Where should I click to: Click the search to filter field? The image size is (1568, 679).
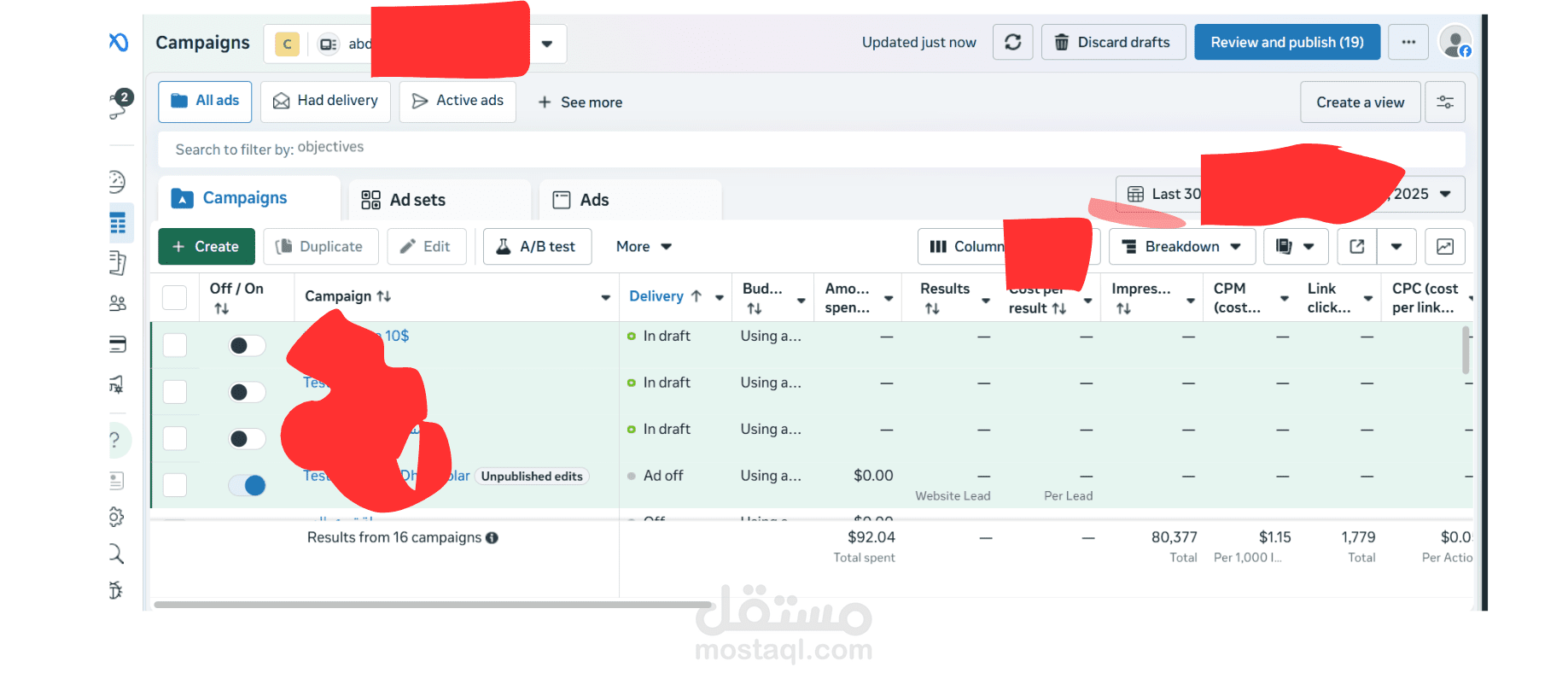click(x=811, y=149)
